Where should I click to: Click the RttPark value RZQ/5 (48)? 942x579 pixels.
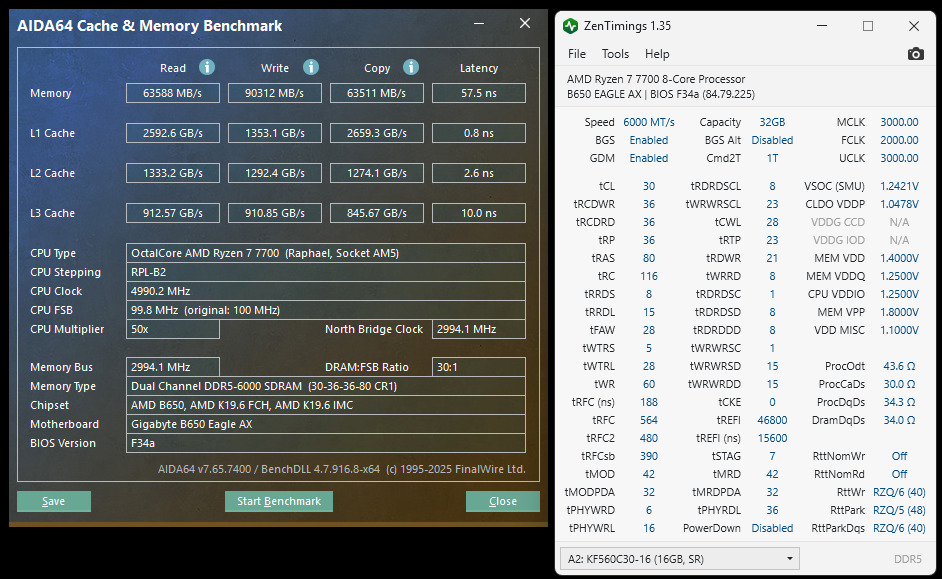tap(899, 511)
